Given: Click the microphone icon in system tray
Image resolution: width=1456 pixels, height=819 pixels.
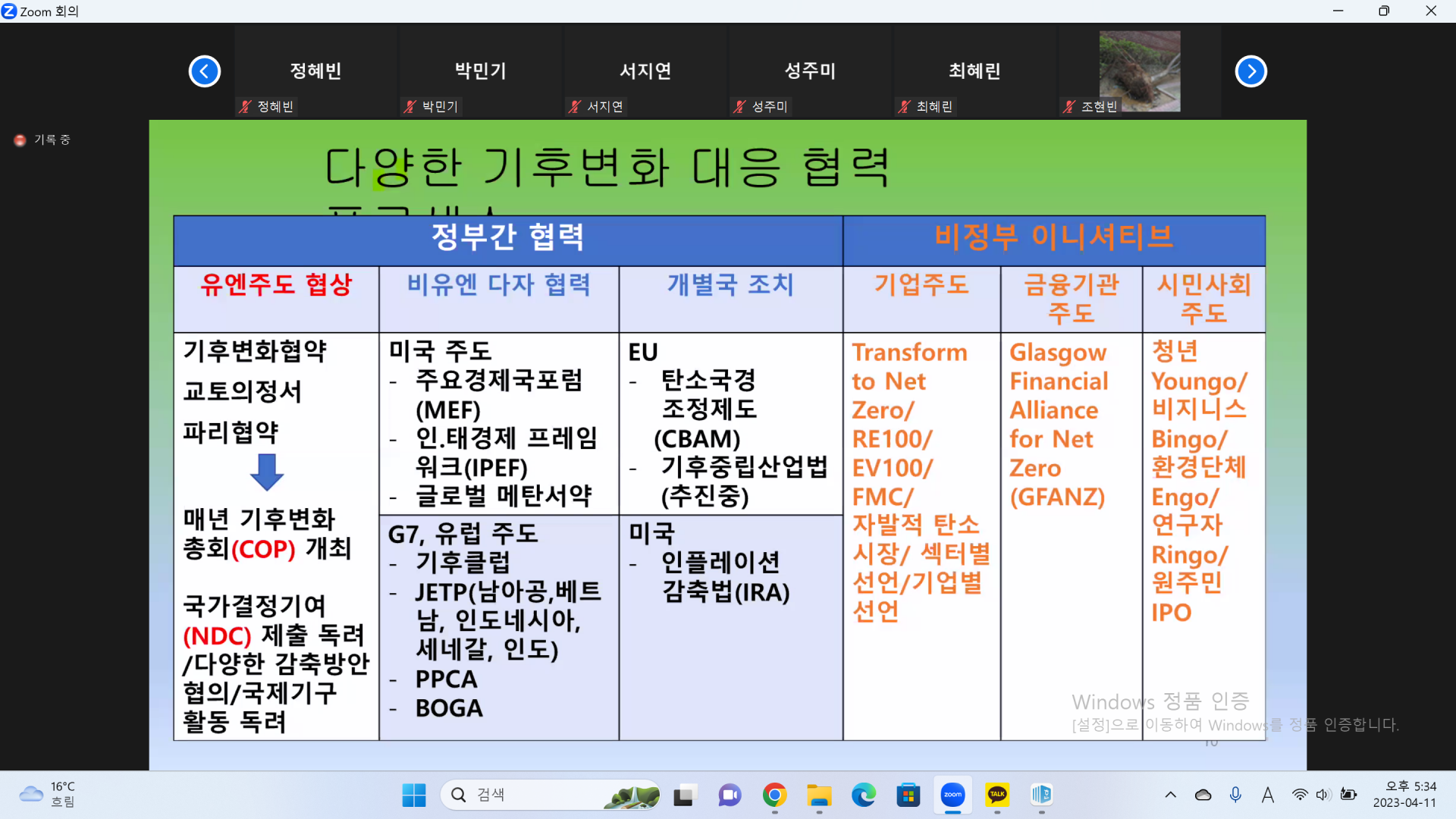Looking at the screenshot, I should click(1235, 795).
